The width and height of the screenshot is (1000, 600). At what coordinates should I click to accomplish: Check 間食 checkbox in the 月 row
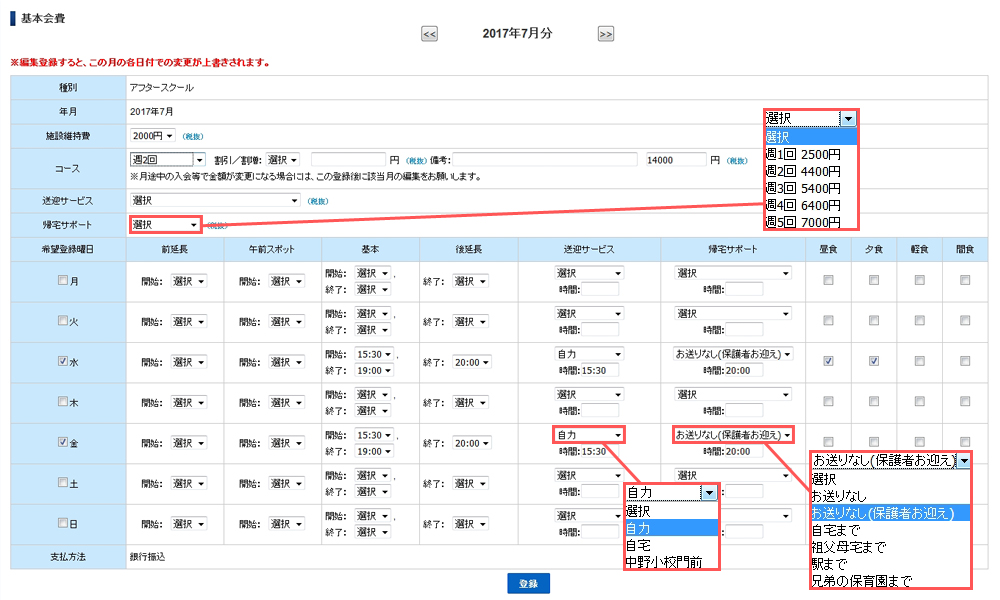coord(965,280)
